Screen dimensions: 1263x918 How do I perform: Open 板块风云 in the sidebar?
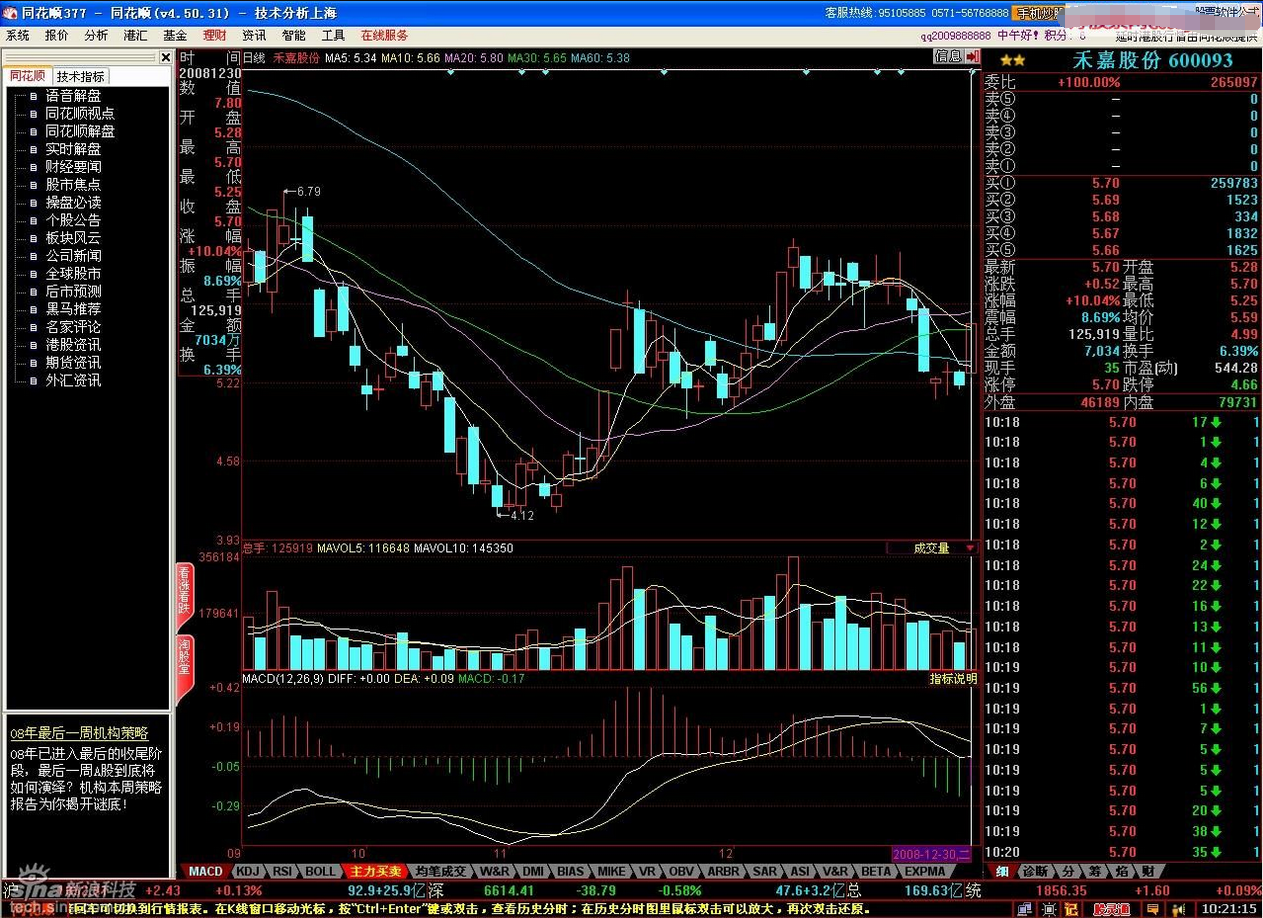point(73,238)
